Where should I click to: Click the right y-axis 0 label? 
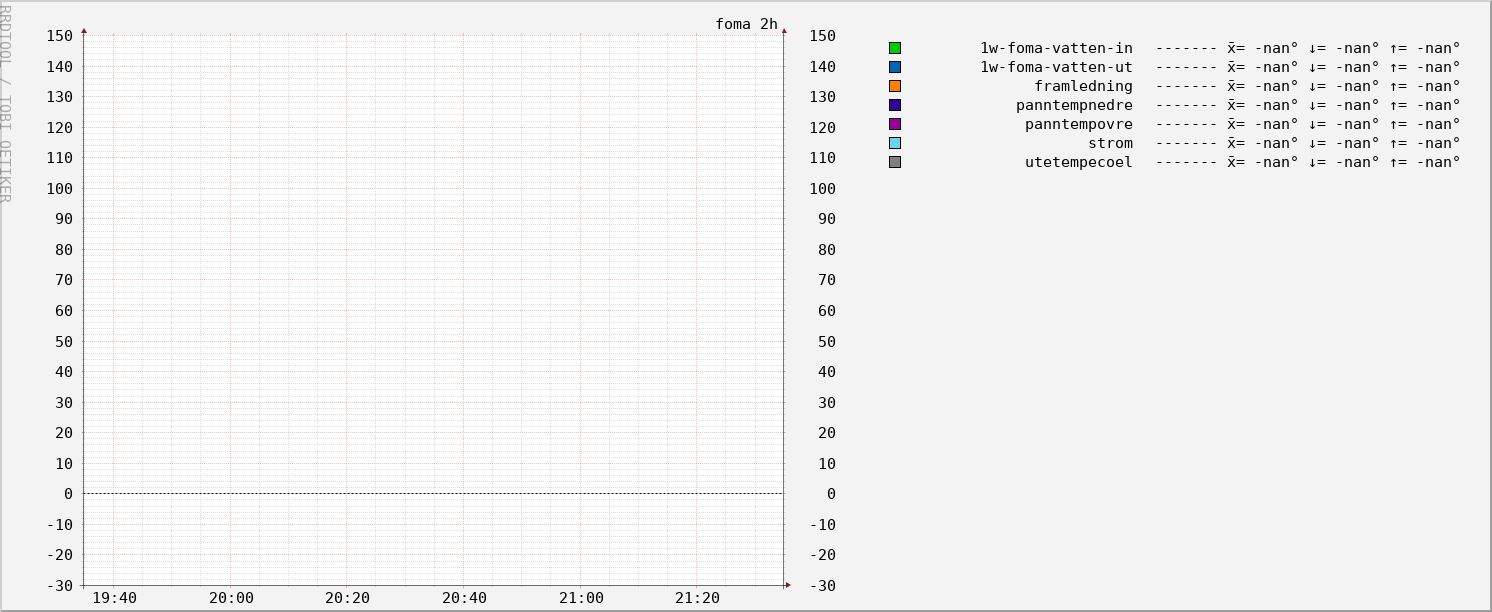coord(830,494)
